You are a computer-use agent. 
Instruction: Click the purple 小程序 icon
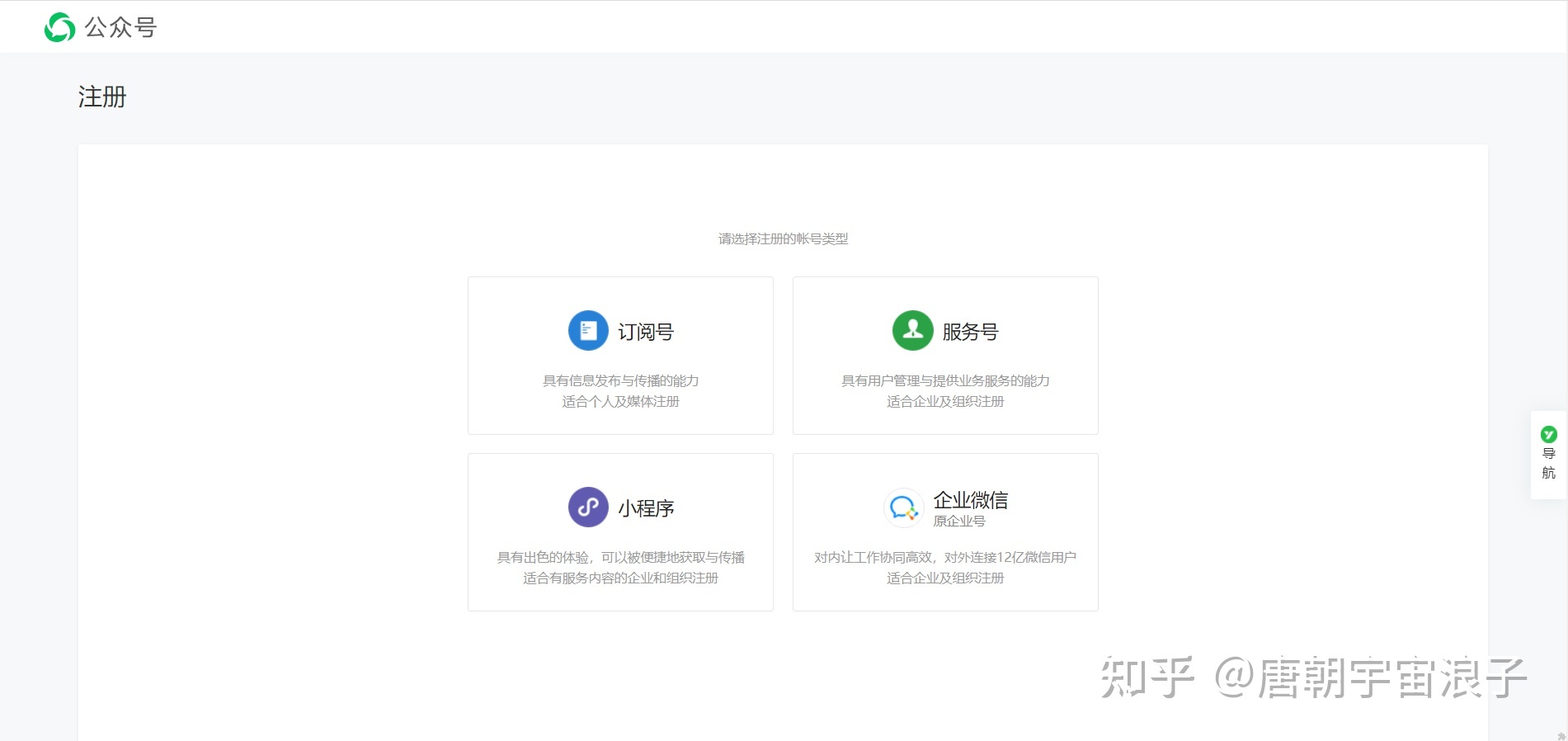[588, 507]
